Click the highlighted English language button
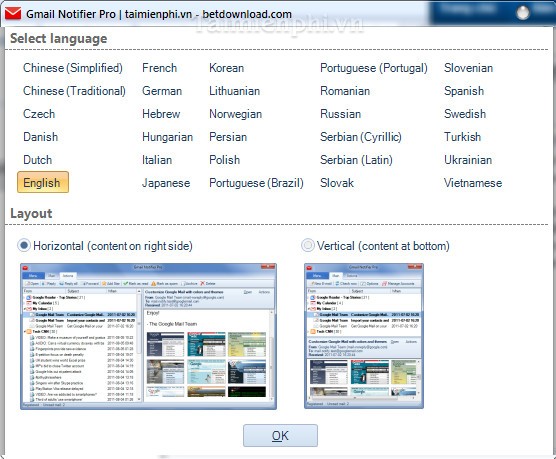Image resolution: width=556 pixels, height=459 pixels. (43, 182)
